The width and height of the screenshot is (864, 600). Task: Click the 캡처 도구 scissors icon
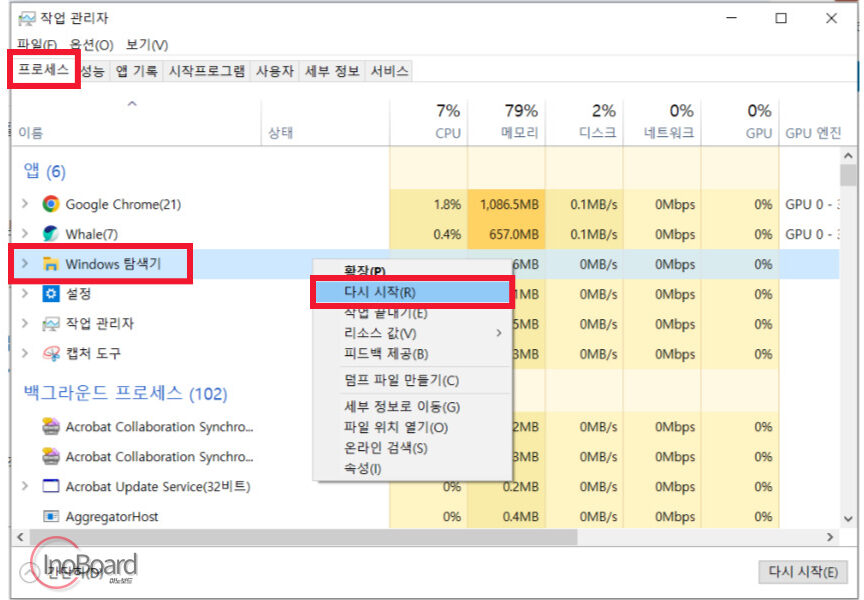click(x=51, y=353)
